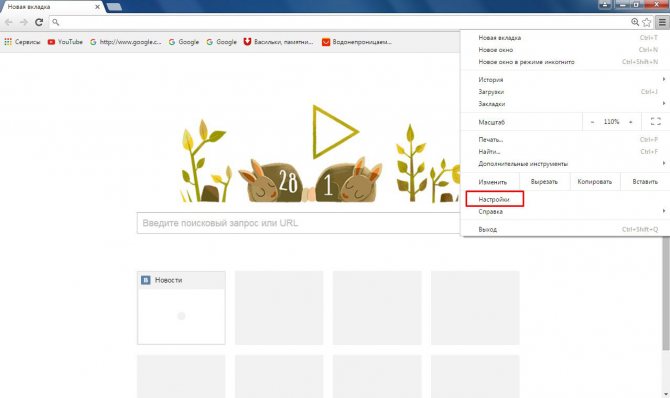This screenshot has width=670, height=398.
Task: Open the Водонепроницаем... bookmark
Action: pos(356,42)
